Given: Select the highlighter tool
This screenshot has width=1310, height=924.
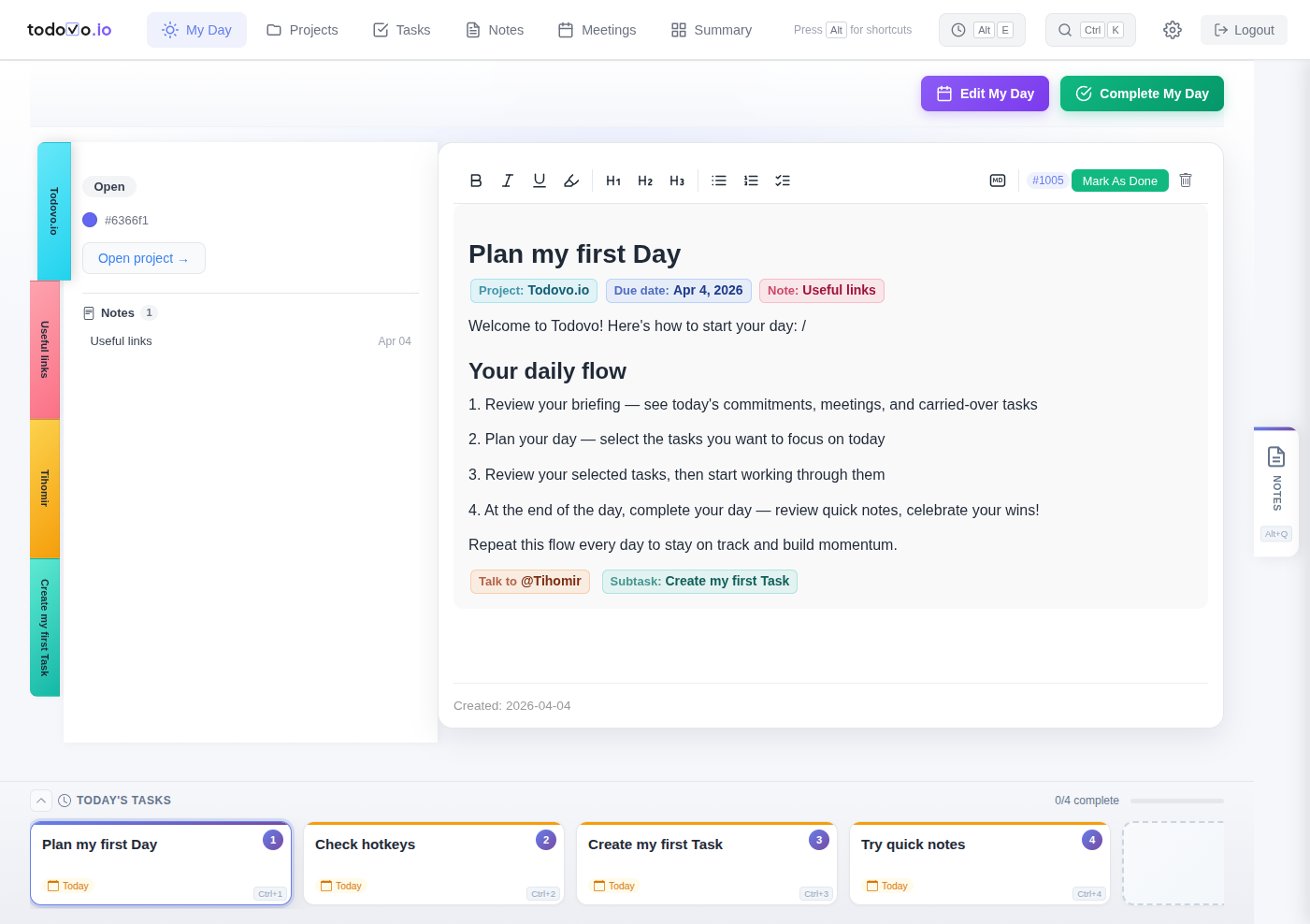Looking at the screenshot, I should 571,180.
